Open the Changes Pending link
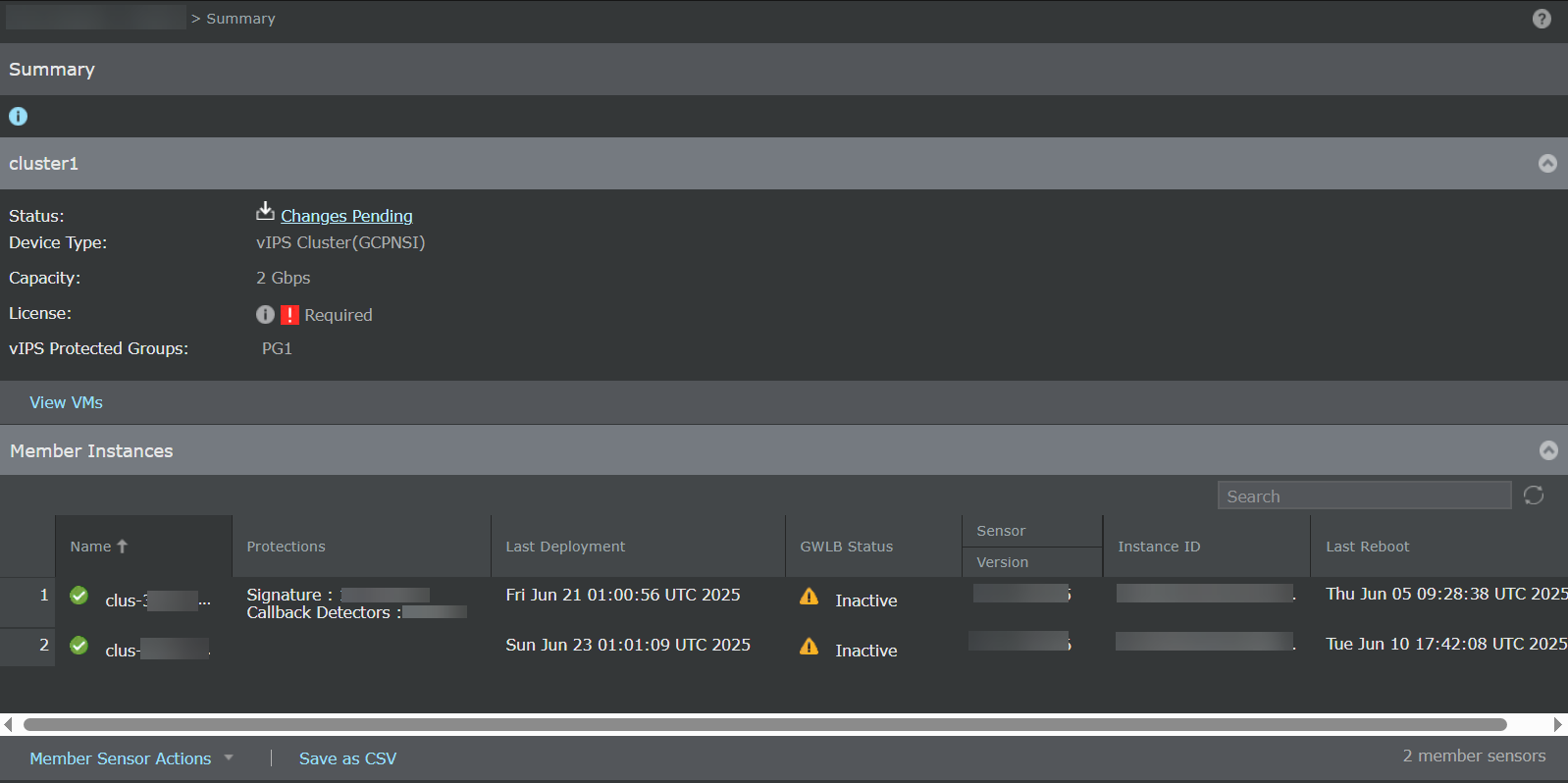 [x=346, y=216]
